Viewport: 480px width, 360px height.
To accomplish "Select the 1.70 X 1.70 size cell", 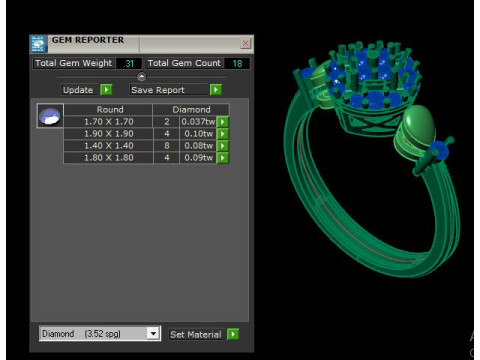I will point(108,122).
